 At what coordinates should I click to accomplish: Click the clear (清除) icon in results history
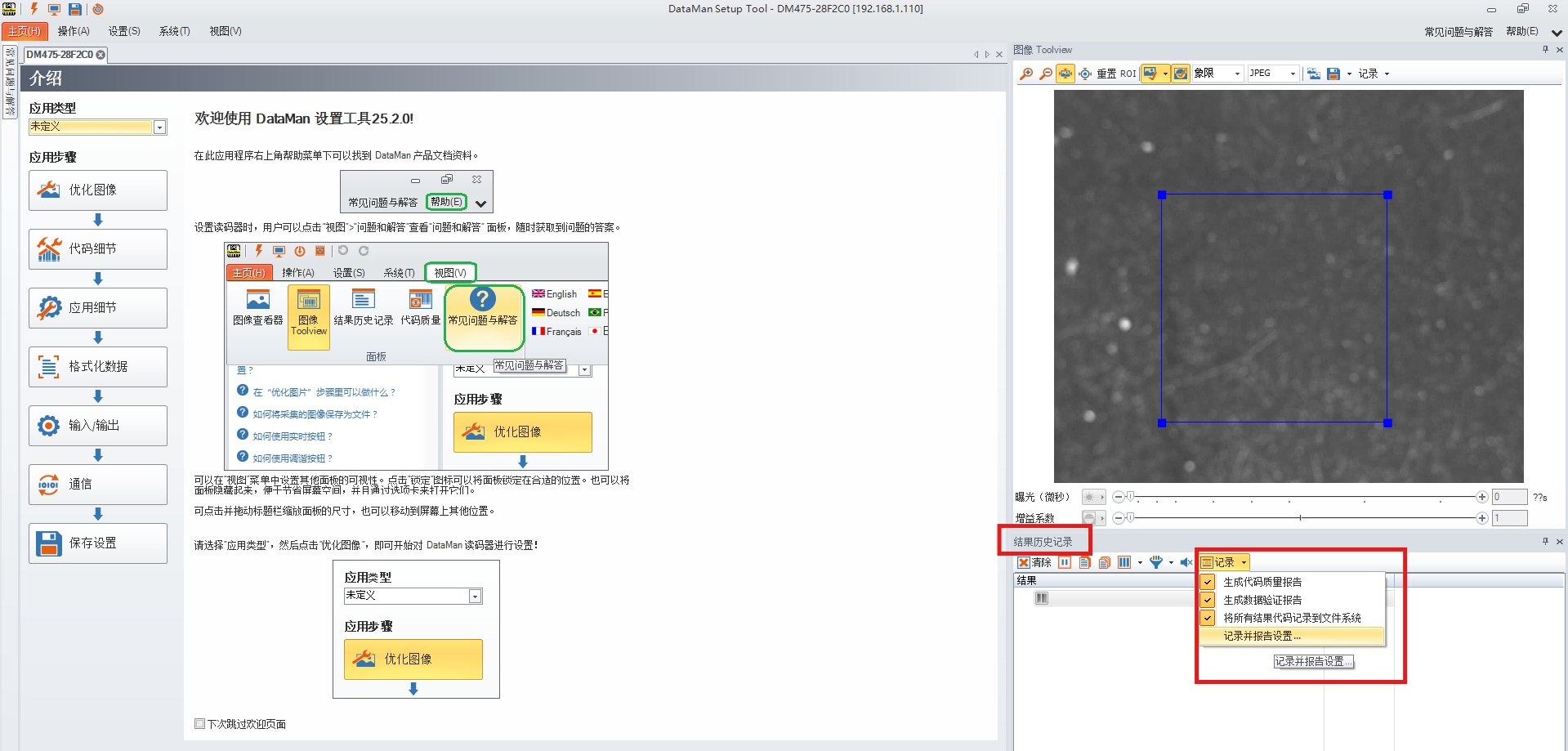[1024, 562]
